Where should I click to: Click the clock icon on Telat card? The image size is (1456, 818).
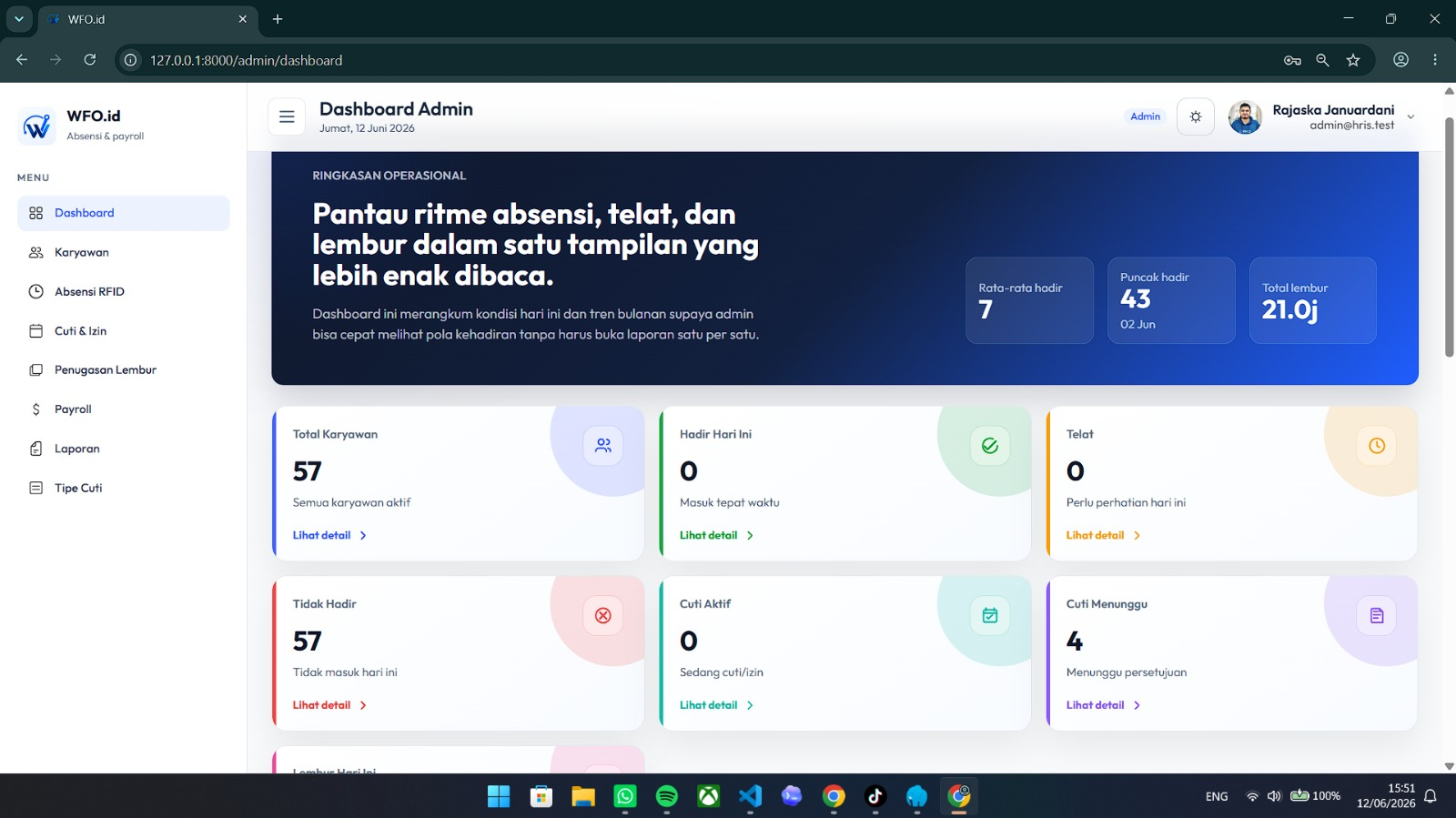(x=1377, y=446)
